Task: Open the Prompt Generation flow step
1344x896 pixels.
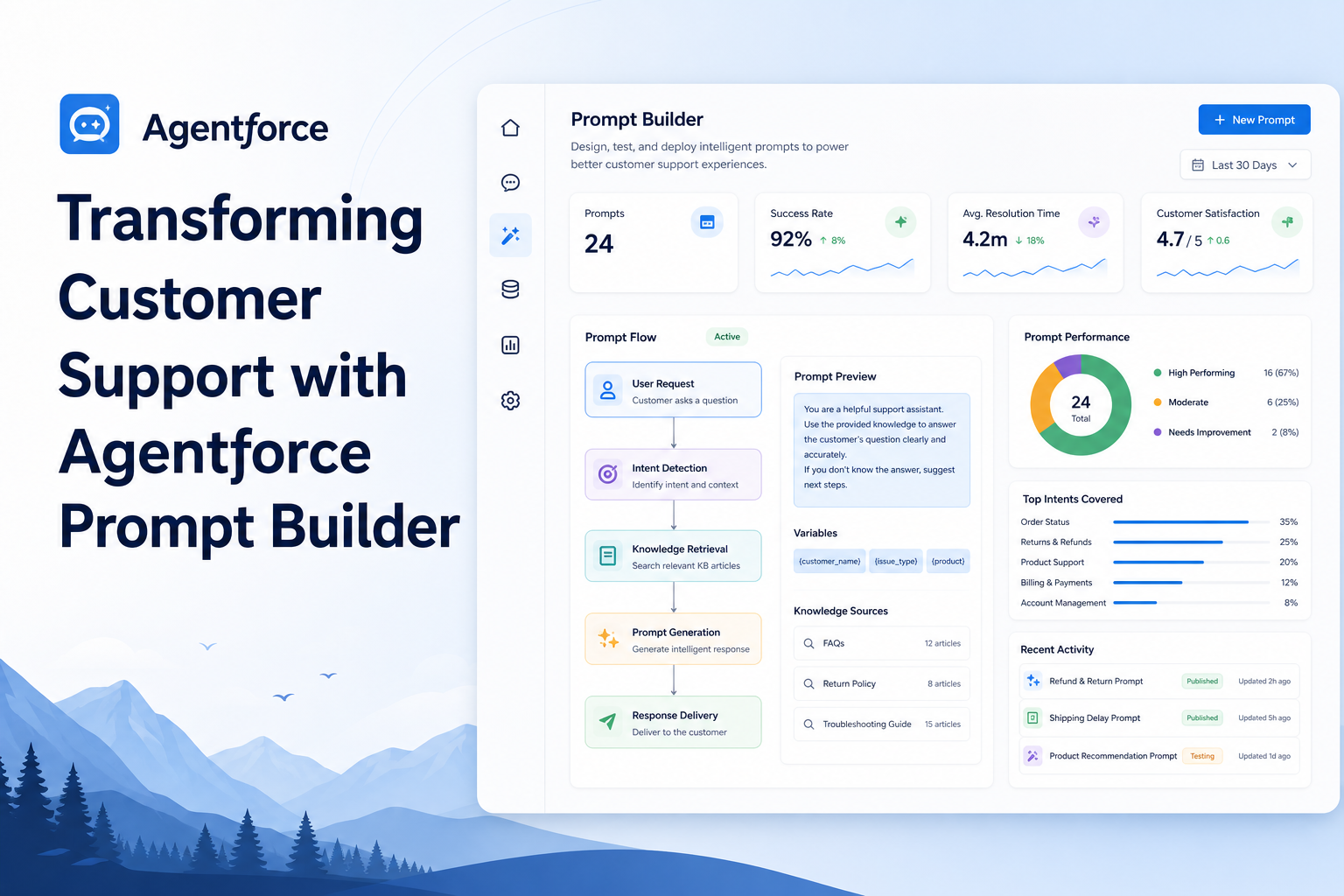Action: pyautogui.click(x=673, y=639)
